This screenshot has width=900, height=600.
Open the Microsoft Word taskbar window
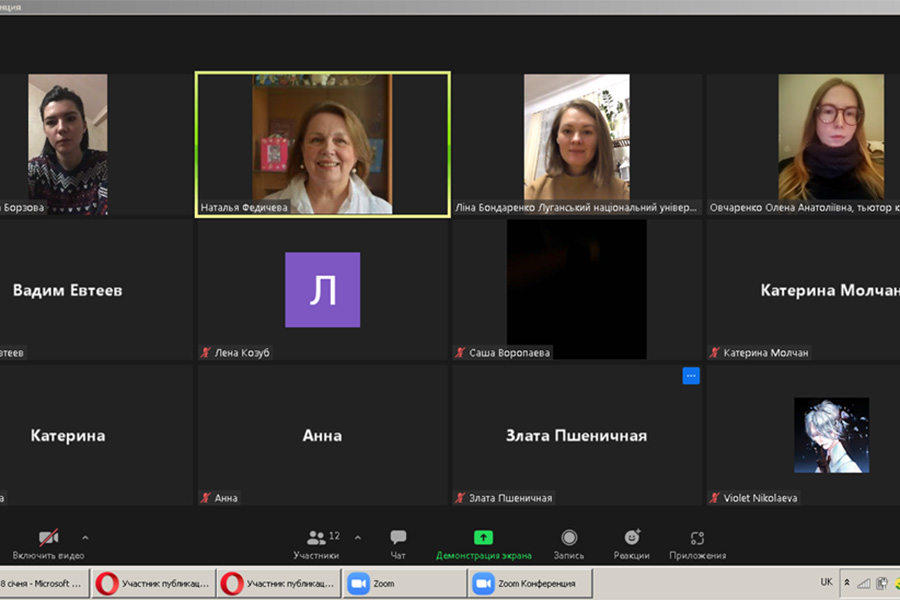[43, 583]
